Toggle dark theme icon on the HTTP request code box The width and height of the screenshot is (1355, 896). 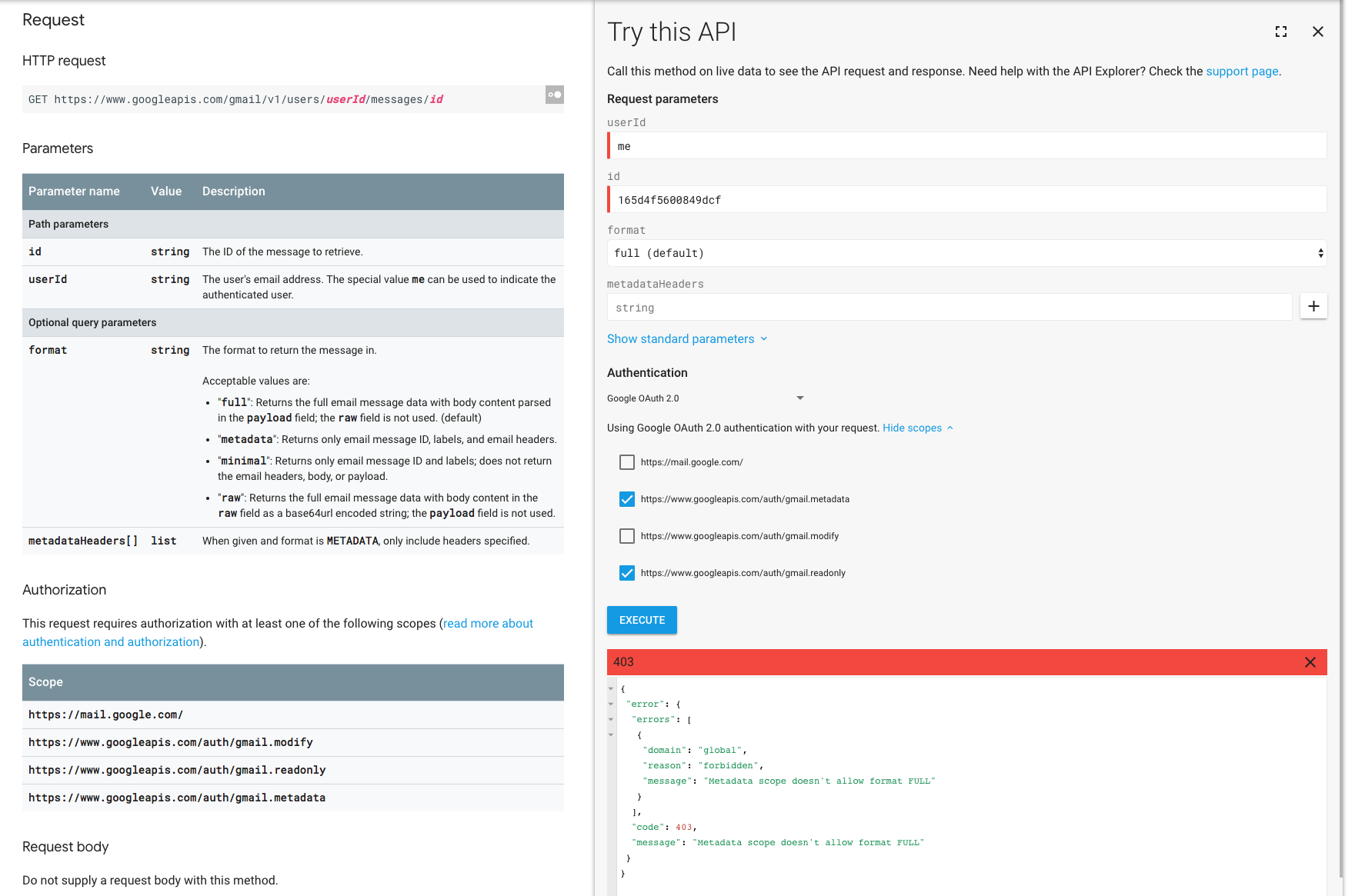554,95
